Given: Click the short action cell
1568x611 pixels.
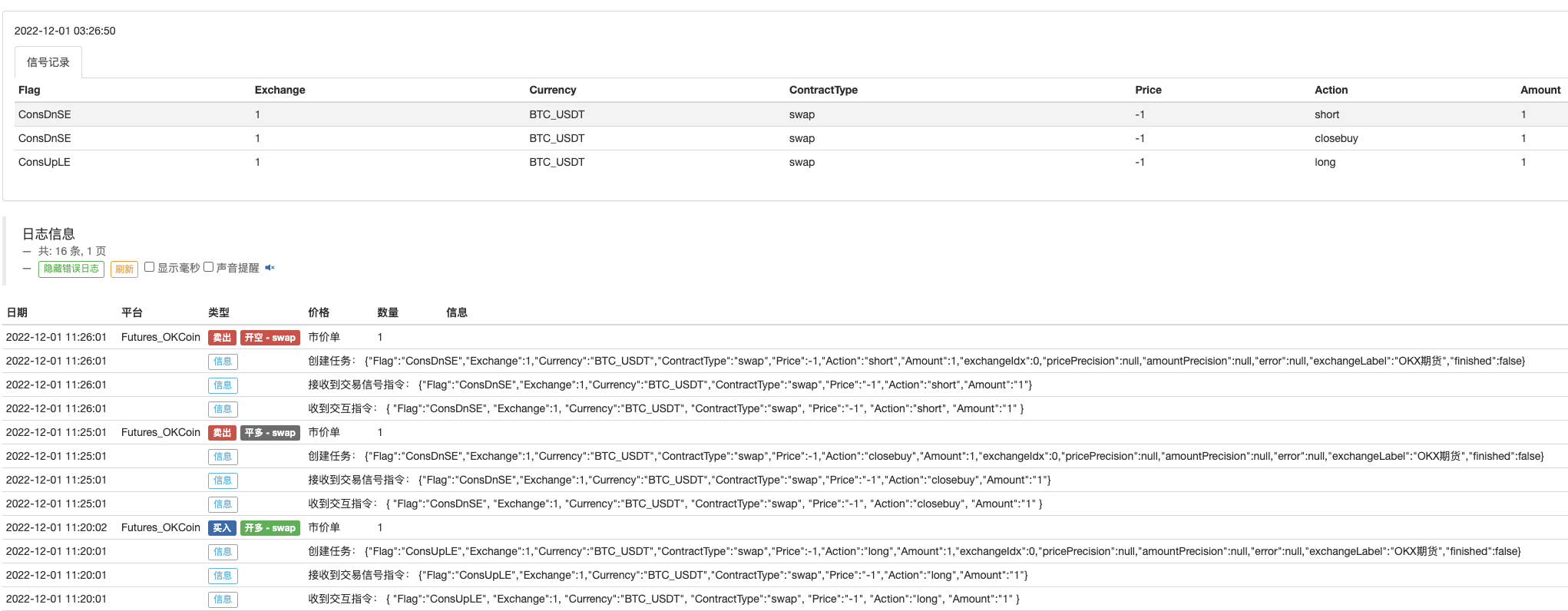Looking at the screenshot, I should [1327, 114].
